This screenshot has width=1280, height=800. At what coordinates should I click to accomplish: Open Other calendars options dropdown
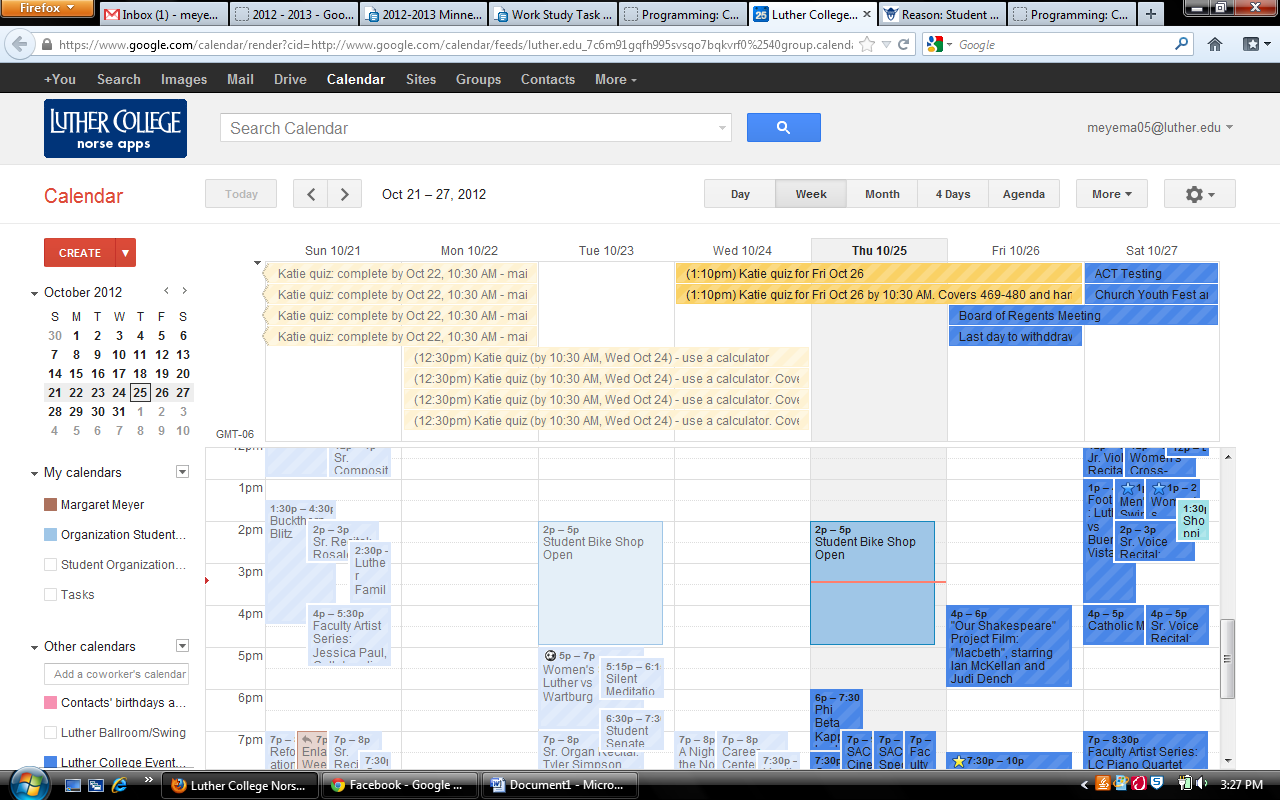(x=182, y=646)
